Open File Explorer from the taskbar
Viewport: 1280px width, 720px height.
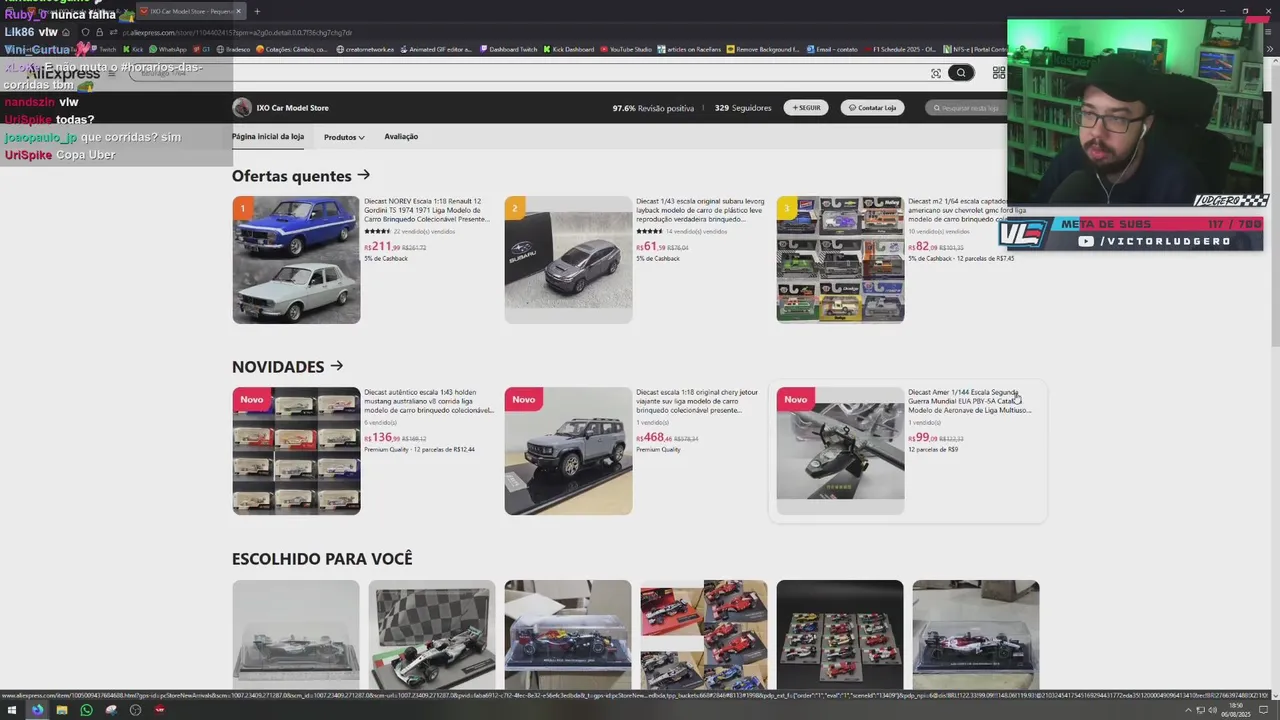[62, 710]
